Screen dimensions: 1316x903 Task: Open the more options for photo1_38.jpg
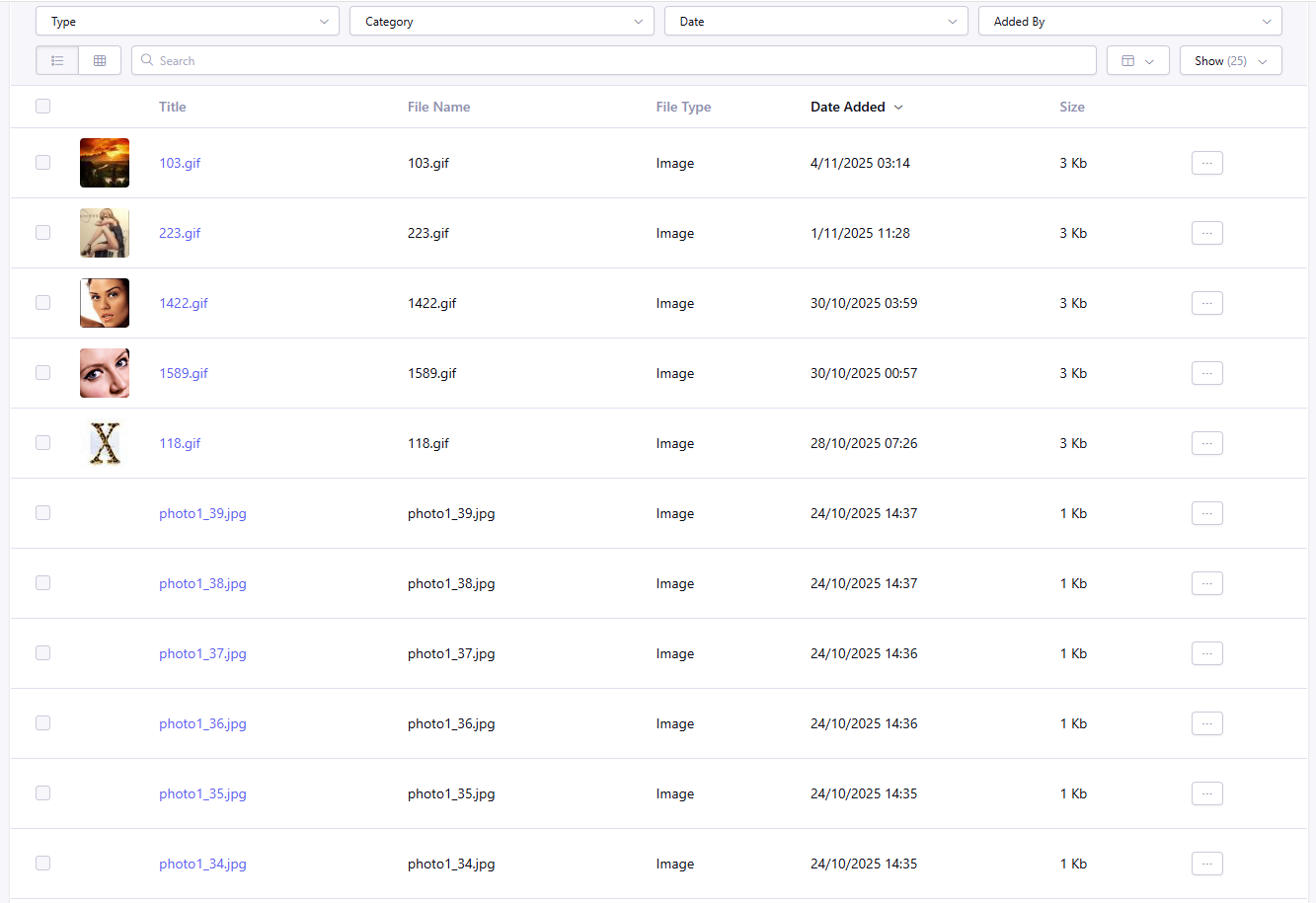pos(1206,583)
